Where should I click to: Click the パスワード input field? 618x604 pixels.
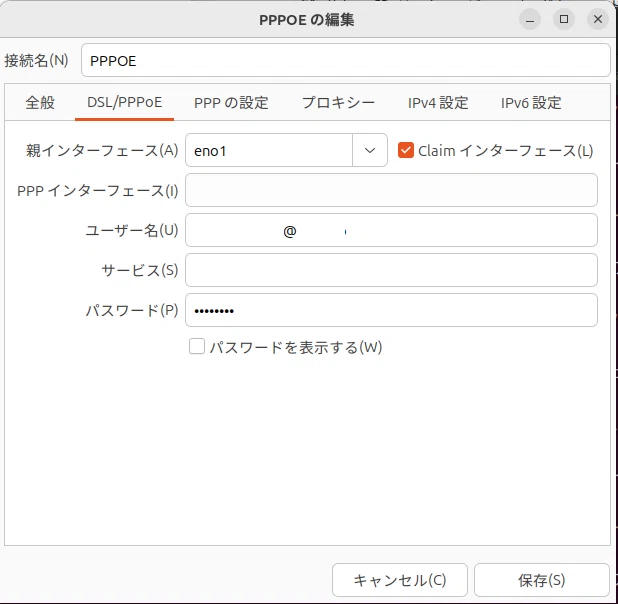pyautogui.click(x=391, y=310)
